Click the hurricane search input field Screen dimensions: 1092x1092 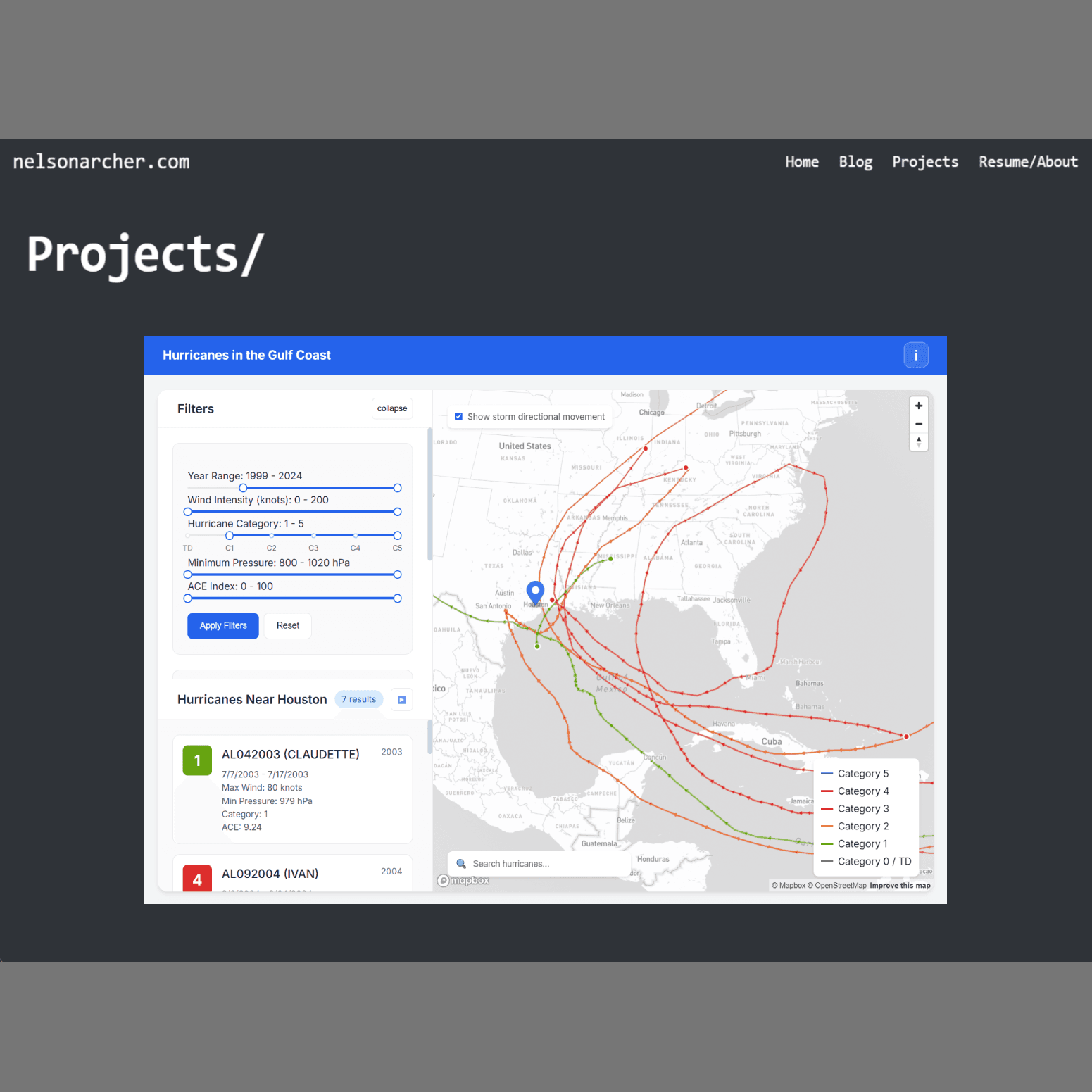point(535,863)
